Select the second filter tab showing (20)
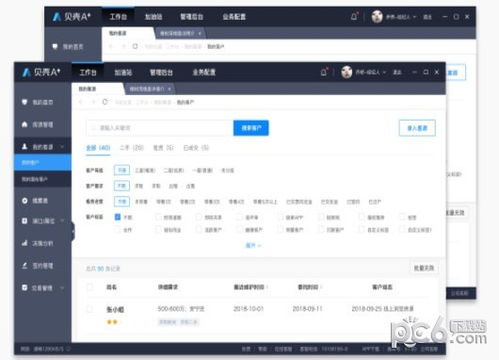The width and height of the screenshot is (499, 360). pos(132,148)
